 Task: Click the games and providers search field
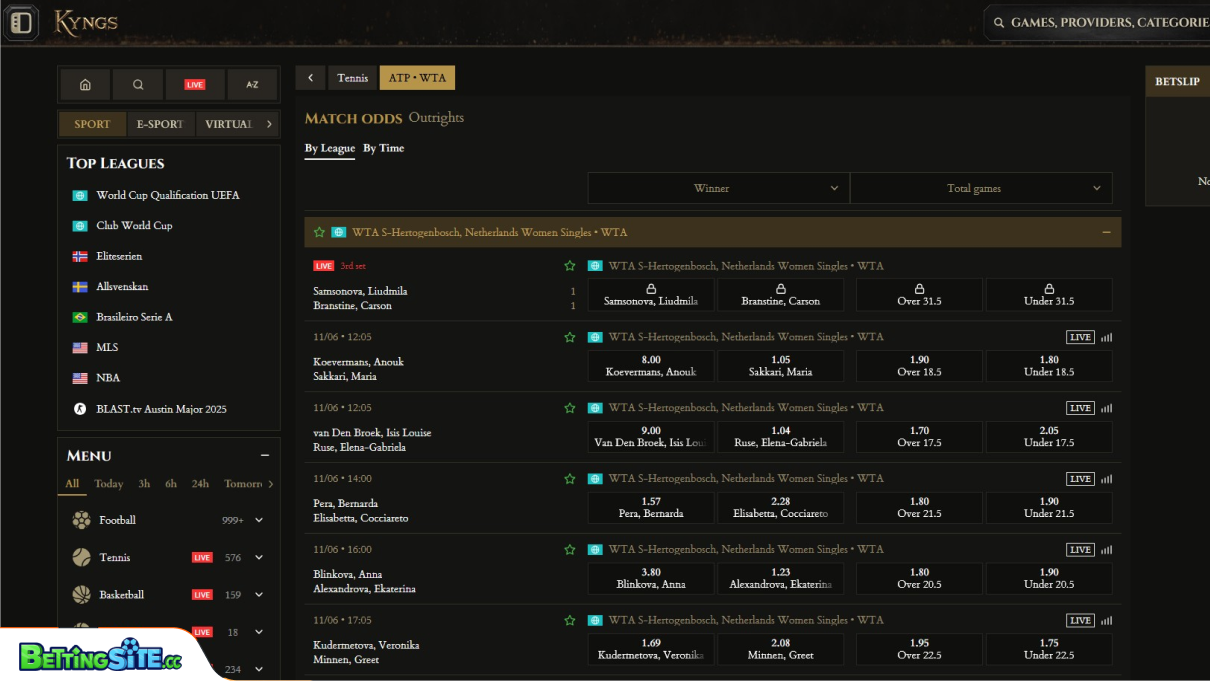tap(1100, 22)
